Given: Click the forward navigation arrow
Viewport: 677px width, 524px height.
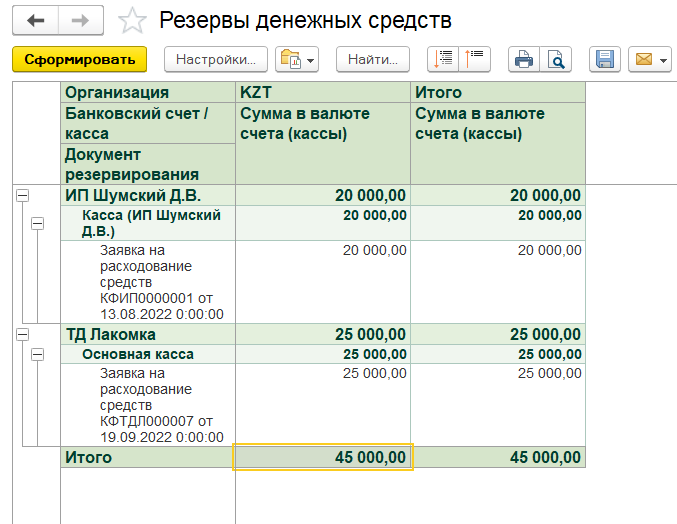Looking at the screenshot, I should pos(81,20).
